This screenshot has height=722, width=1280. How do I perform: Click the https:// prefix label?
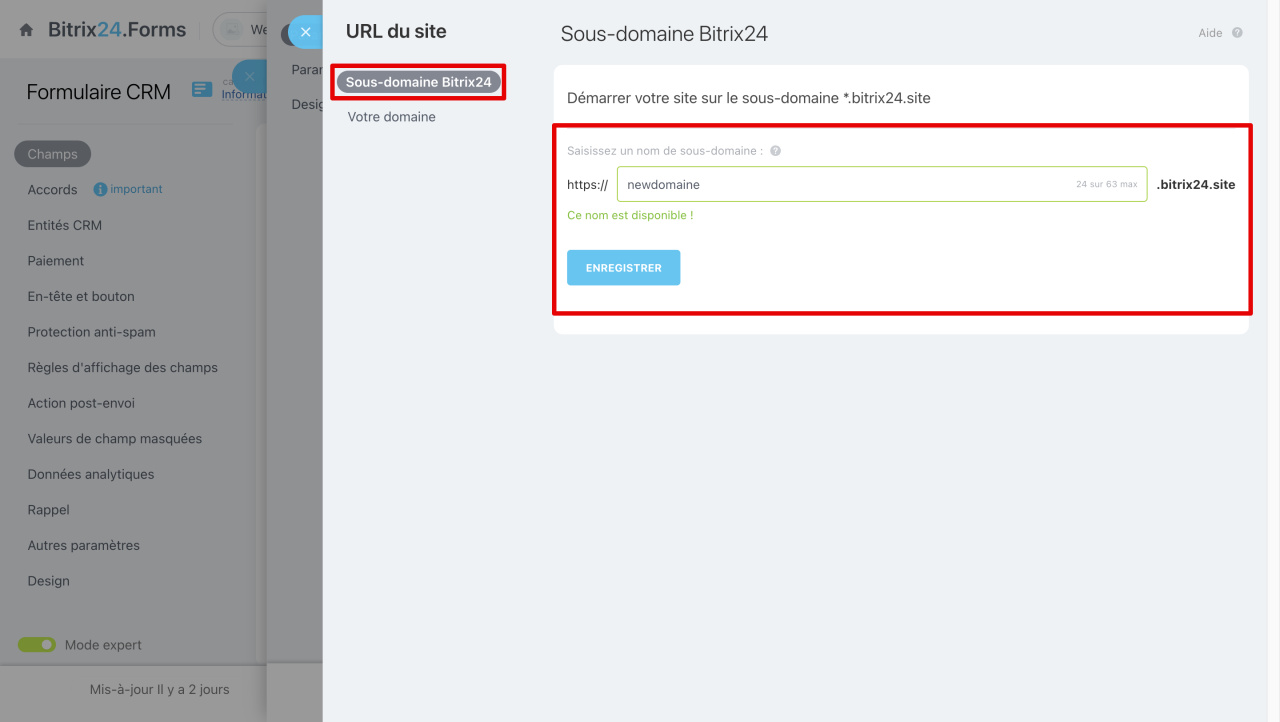coord(587,185)
